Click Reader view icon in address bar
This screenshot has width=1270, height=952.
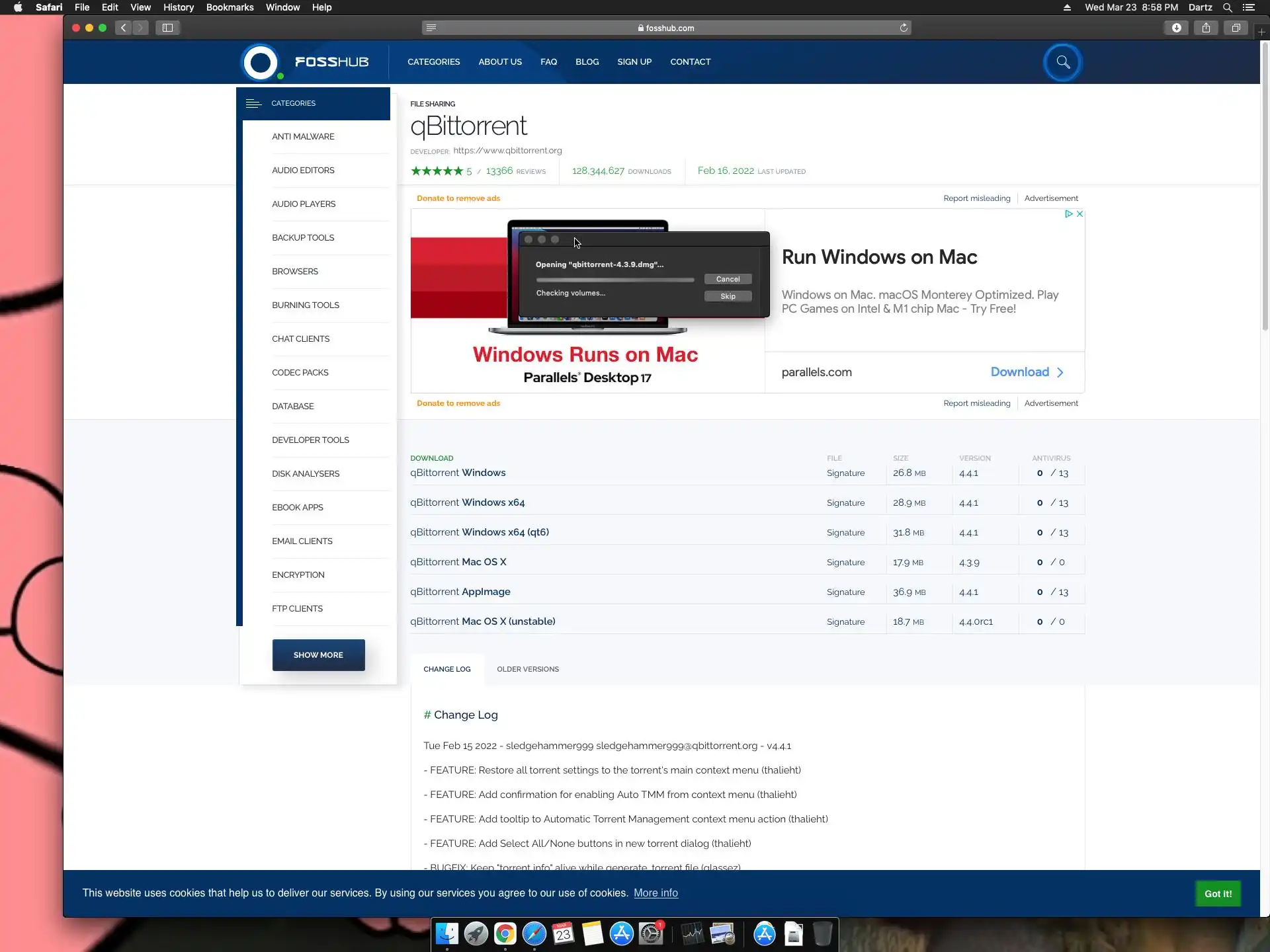[431, 28]
